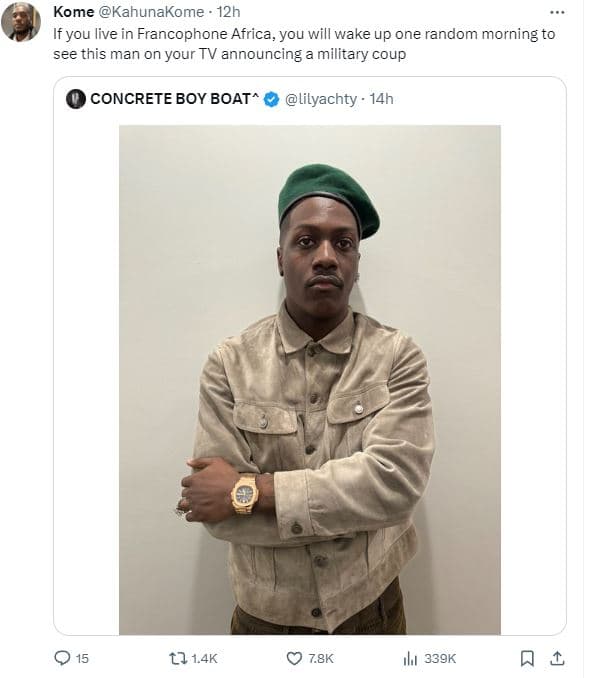The height and width of the screenshot is (678, 593).
Task: Click the share upload icon
Action: [557, 658]
